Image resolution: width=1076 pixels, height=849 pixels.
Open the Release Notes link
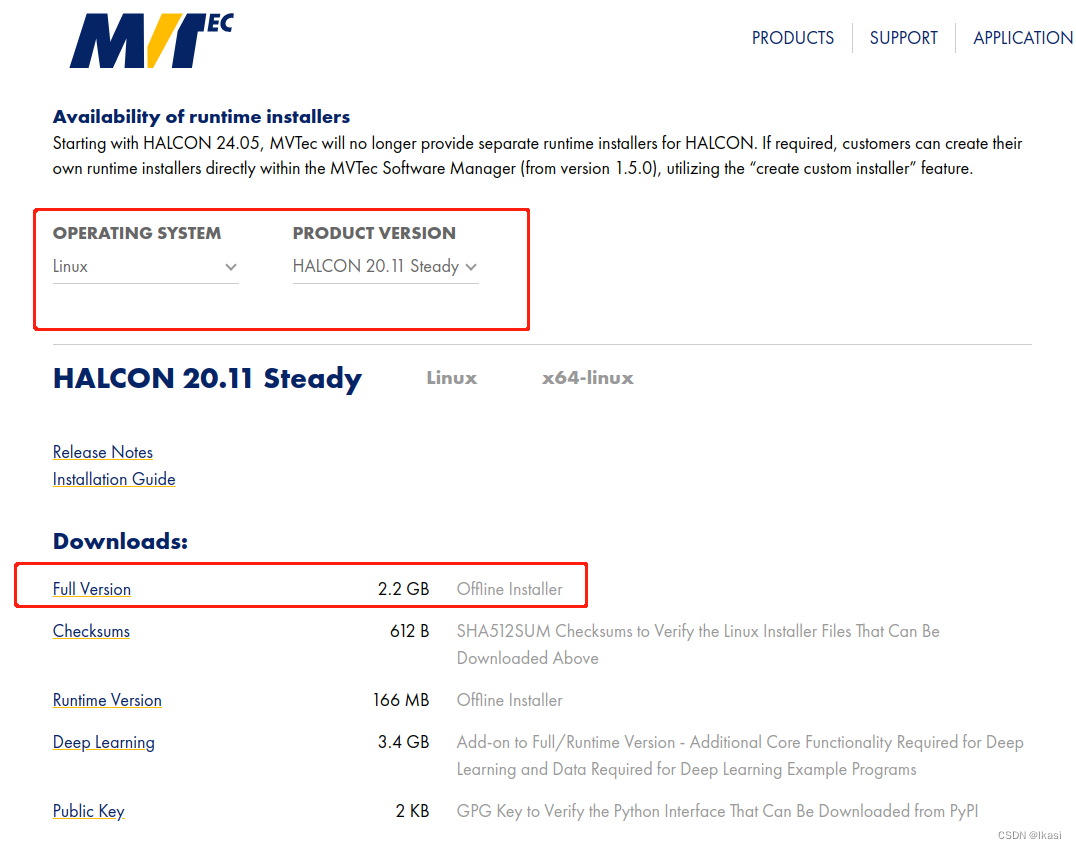(x=103, y=452)
